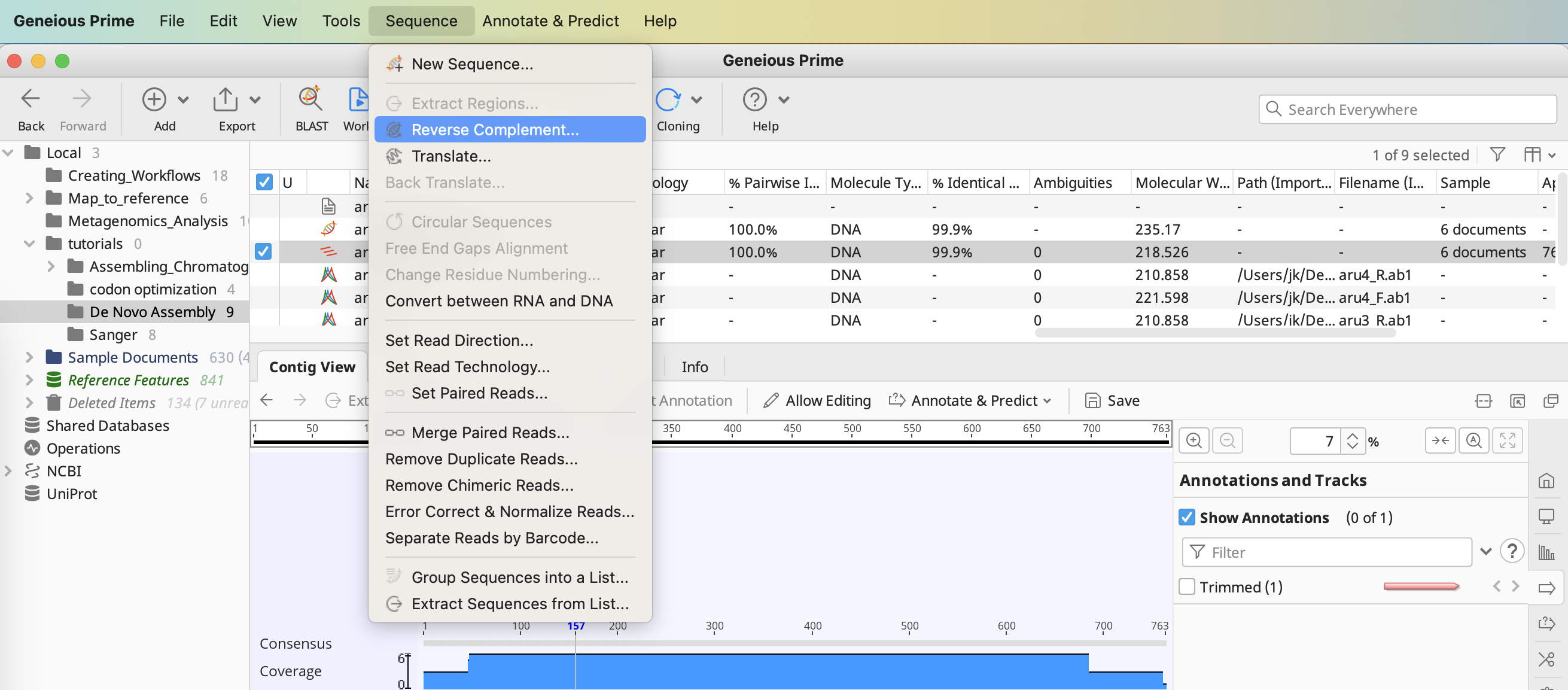The image size is (1568, 690).
Task: Toggle the header select-all checkbox
Action: click(264, 182)
